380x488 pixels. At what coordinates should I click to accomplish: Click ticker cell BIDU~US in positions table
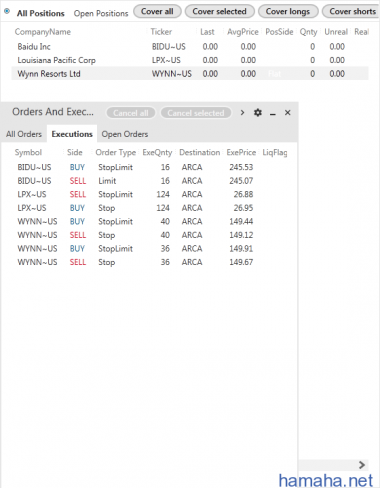tap(169, 47)
